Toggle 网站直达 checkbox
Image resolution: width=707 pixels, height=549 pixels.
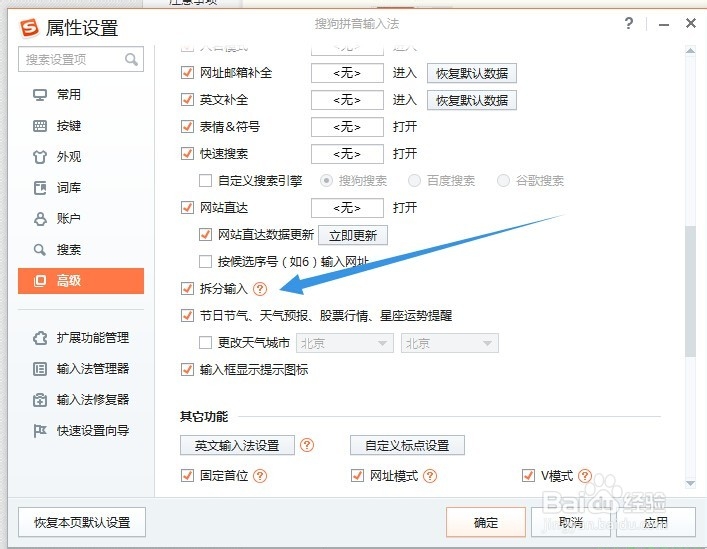pyautogui.click(x=187, y=208)
